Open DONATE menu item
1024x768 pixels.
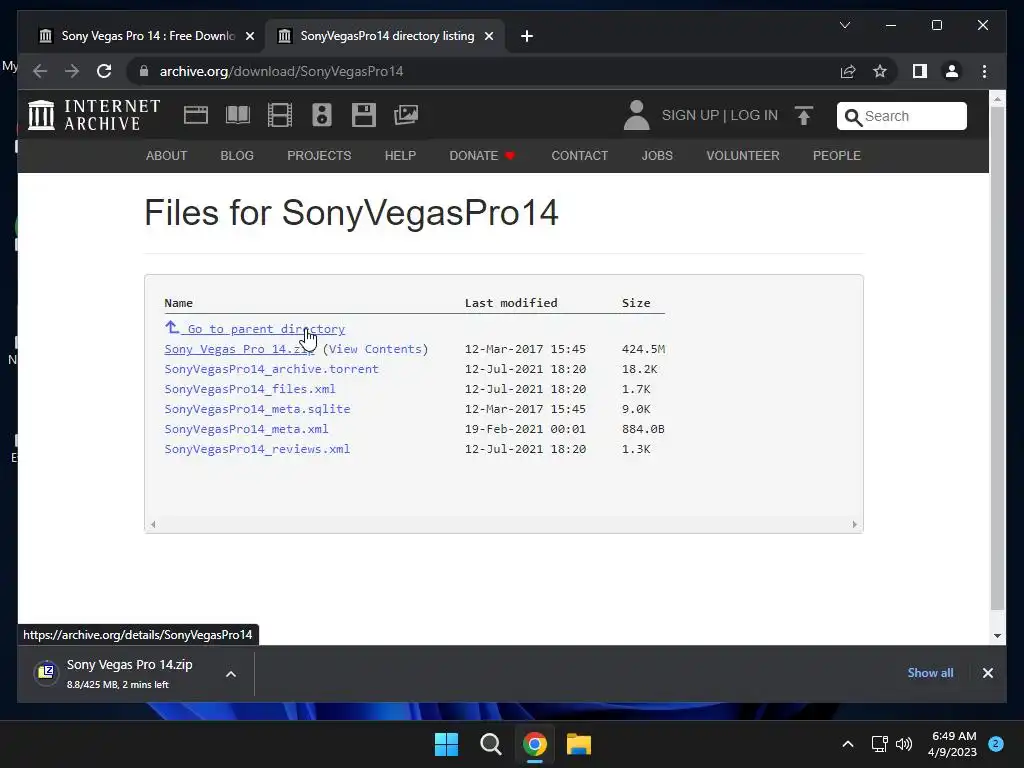pos(482,155)
